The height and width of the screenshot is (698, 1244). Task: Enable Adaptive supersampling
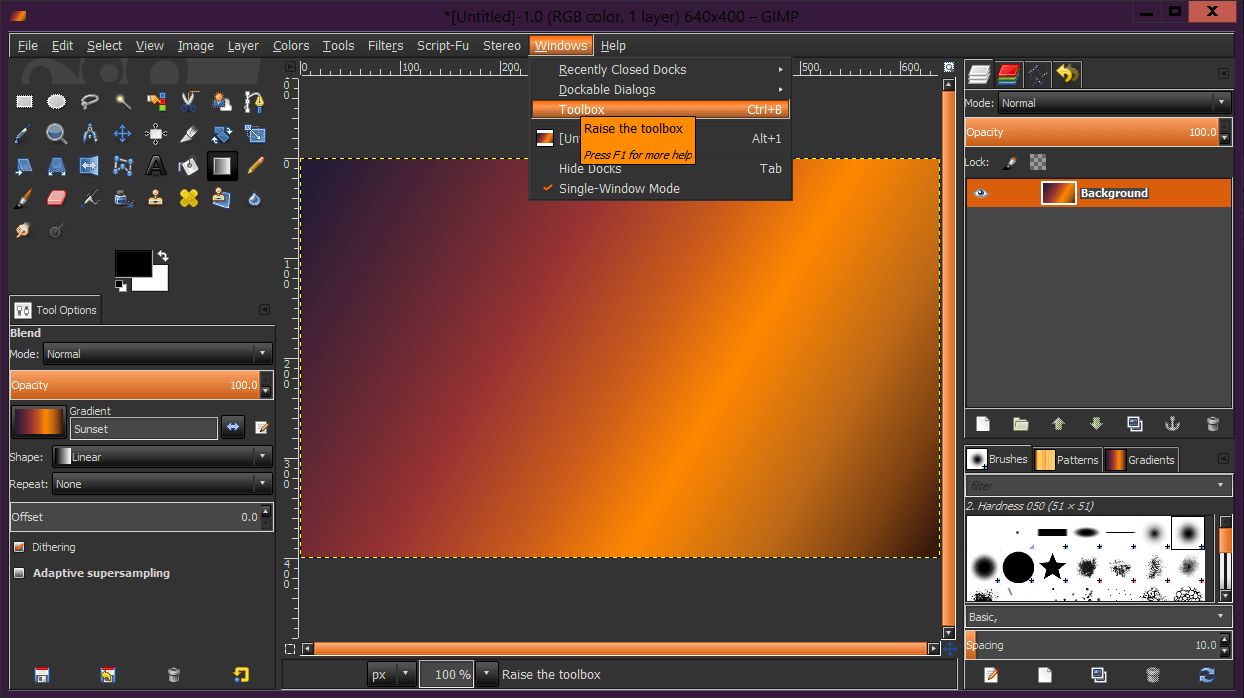tap(19, 573)
